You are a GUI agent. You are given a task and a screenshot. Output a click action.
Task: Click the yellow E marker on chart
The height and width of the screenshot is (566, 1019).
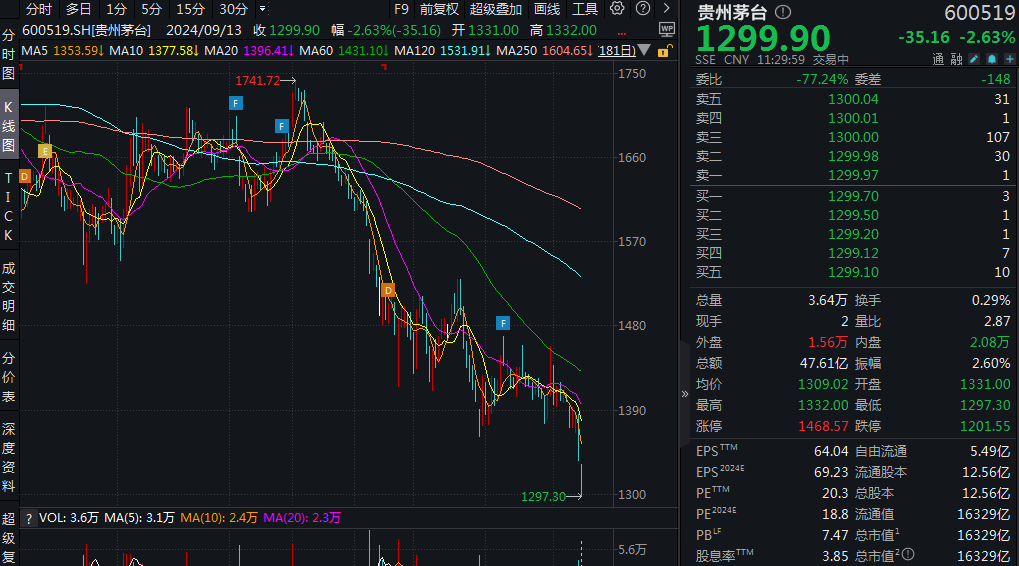(x=44, y=151)
